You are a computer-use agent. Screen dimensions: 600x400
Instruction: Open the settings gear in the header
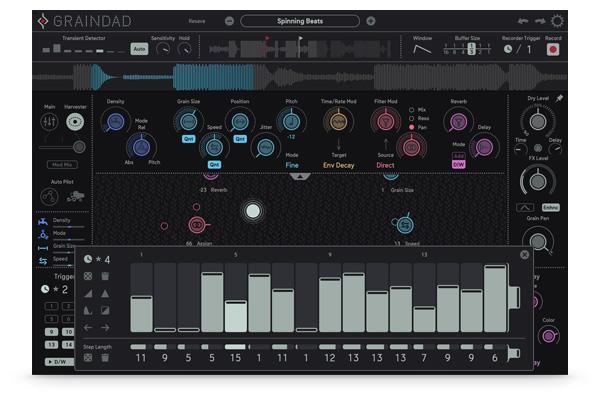pyautogui.click(x=557, y=21)
